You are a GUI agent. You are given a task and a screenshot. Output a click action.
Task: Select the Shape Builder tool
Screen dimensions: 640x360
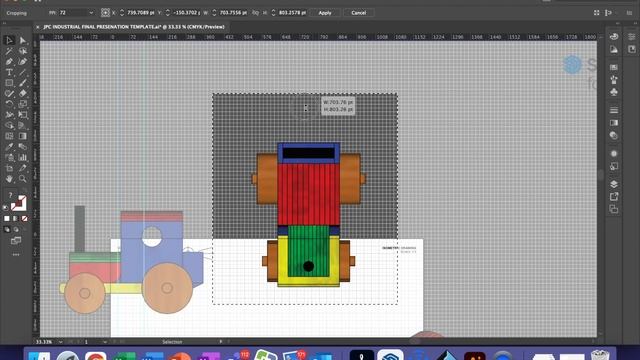click(x=9, y=125)
